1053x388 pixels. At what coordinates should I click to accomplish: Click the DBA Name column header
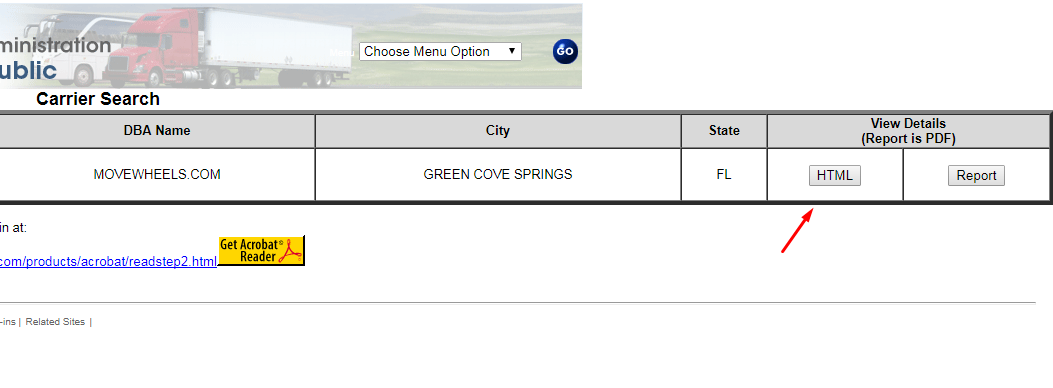tap(157, 131)
